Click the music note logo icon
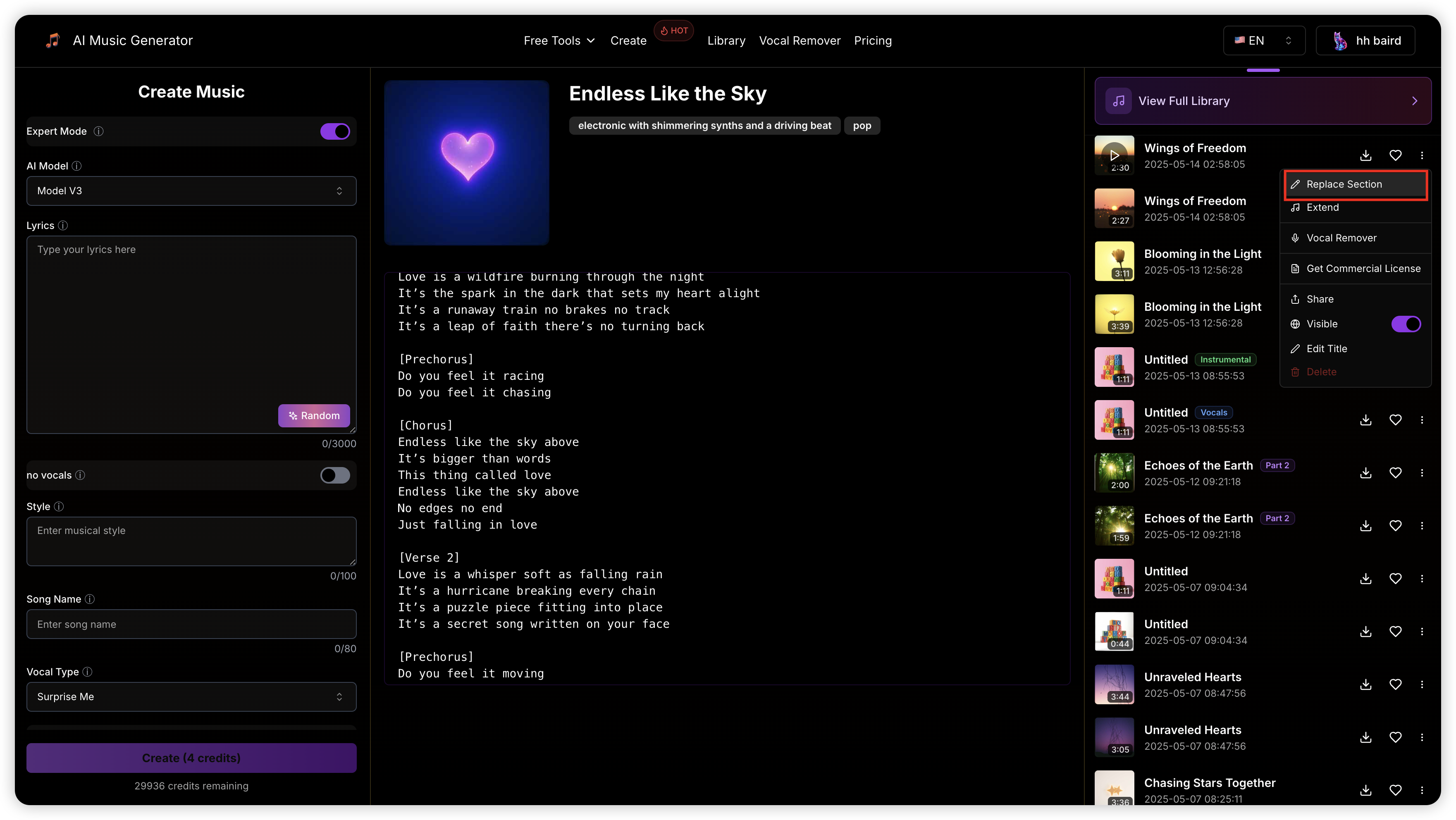 tap(53, 40)
